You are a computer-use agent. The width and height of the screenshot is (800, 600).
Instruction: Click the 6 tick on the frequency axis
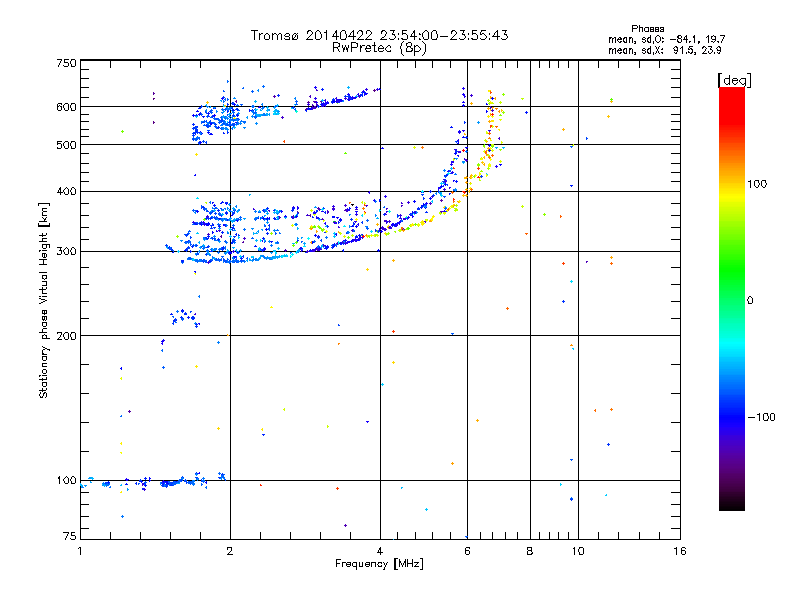click(x=467, y=551)
